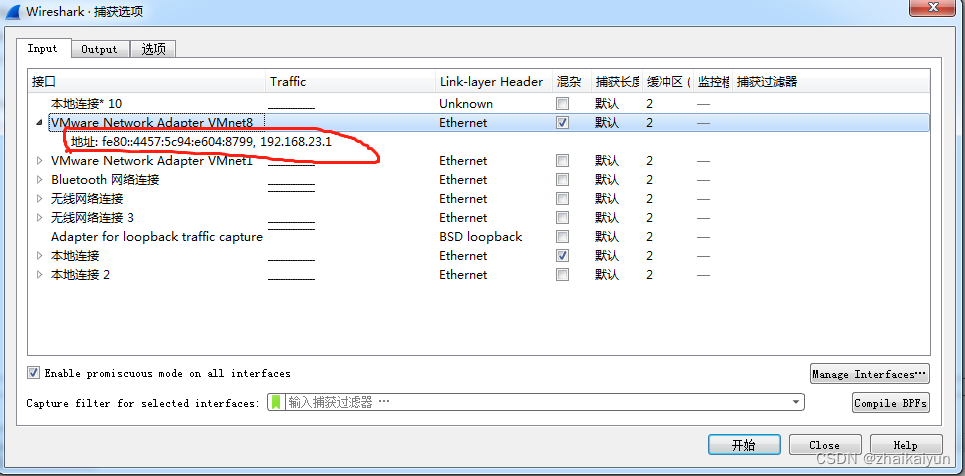The height and width of the screenshot is (476, 965).
Task: Click the Help button
Action: click(x=906, y=445)
